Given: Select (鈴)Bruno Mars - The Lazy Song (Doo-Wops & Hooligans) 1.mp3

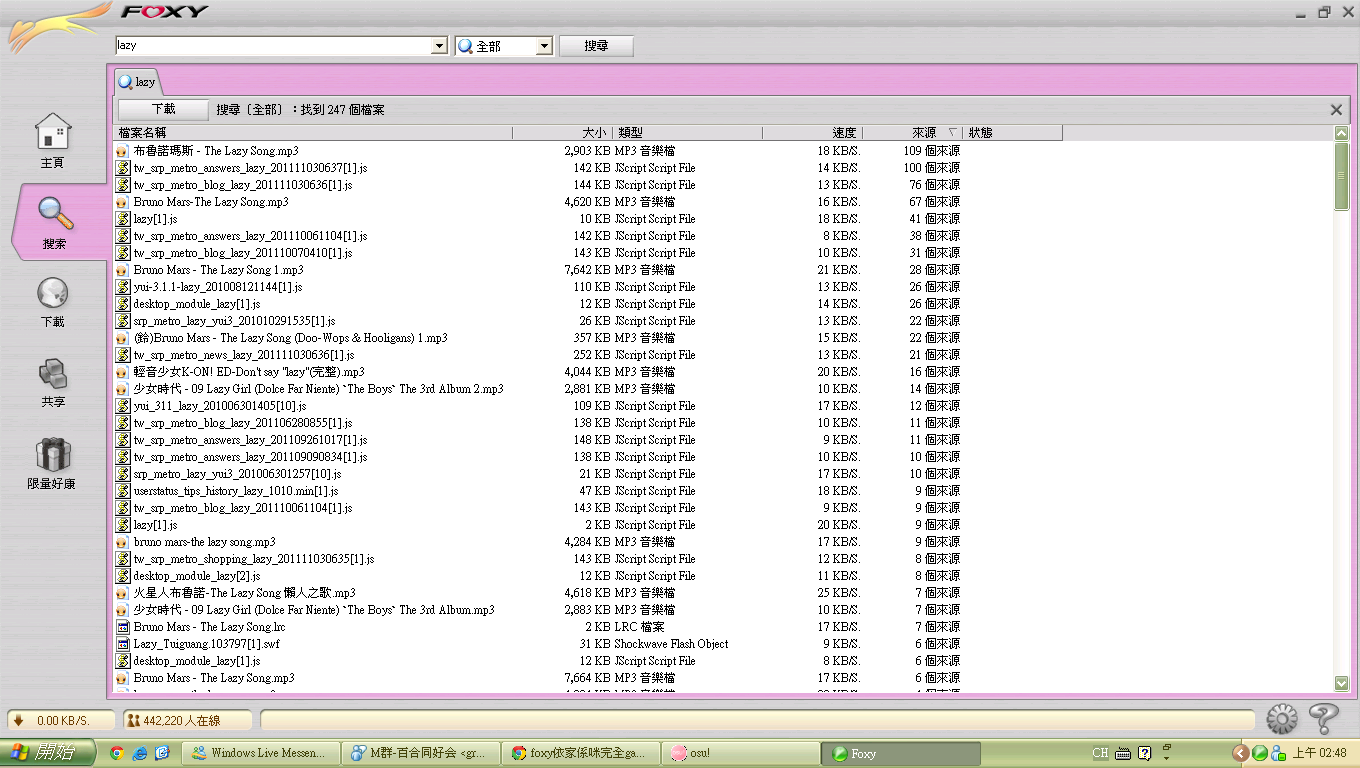Looking at the screenshot, I should click(290, 338).
